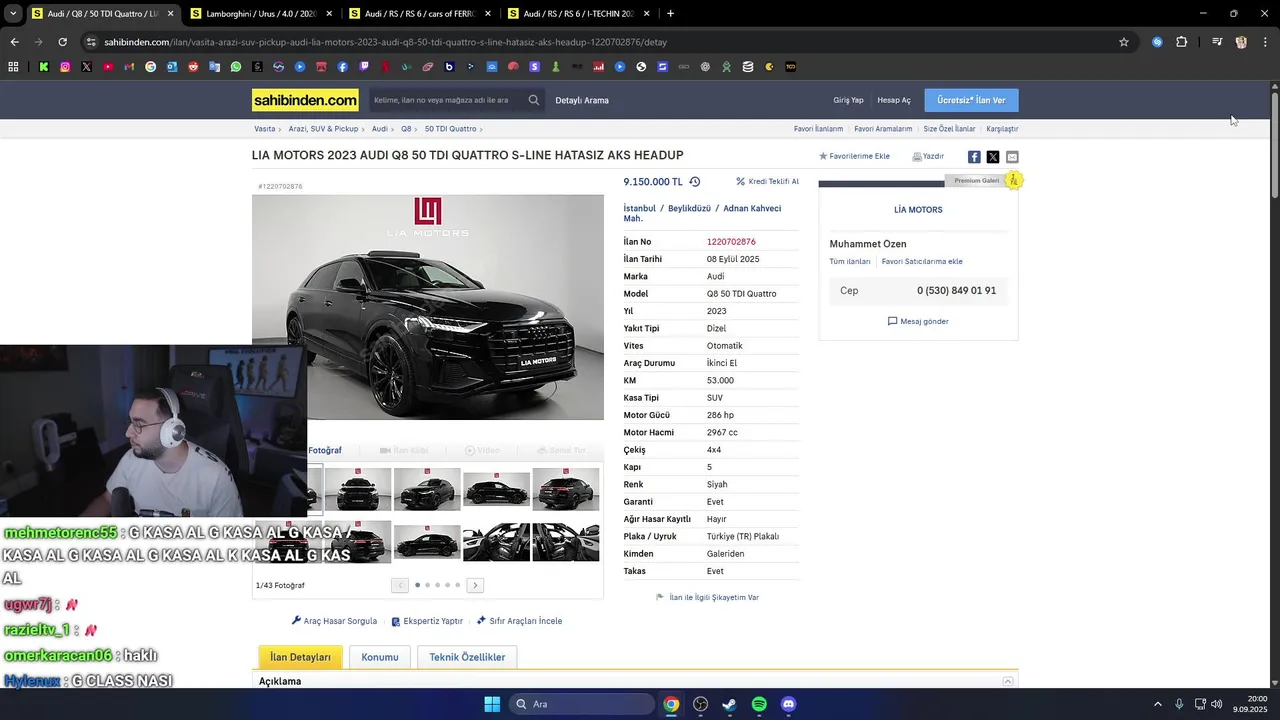Open Chrome's three-dot menu

[x=1266, y=42]
